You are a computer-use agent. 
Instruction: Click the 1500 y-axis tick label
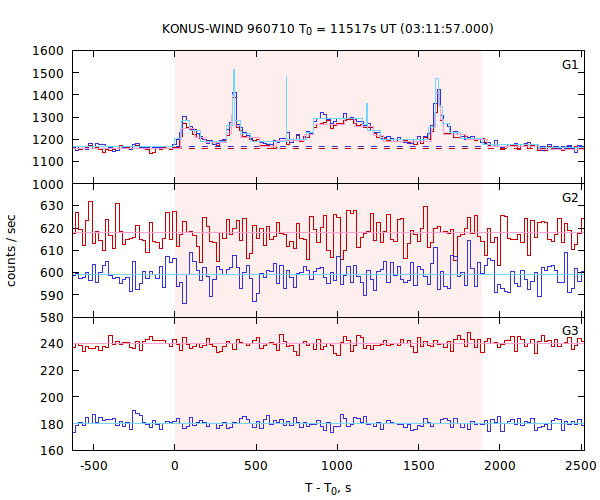48,73
